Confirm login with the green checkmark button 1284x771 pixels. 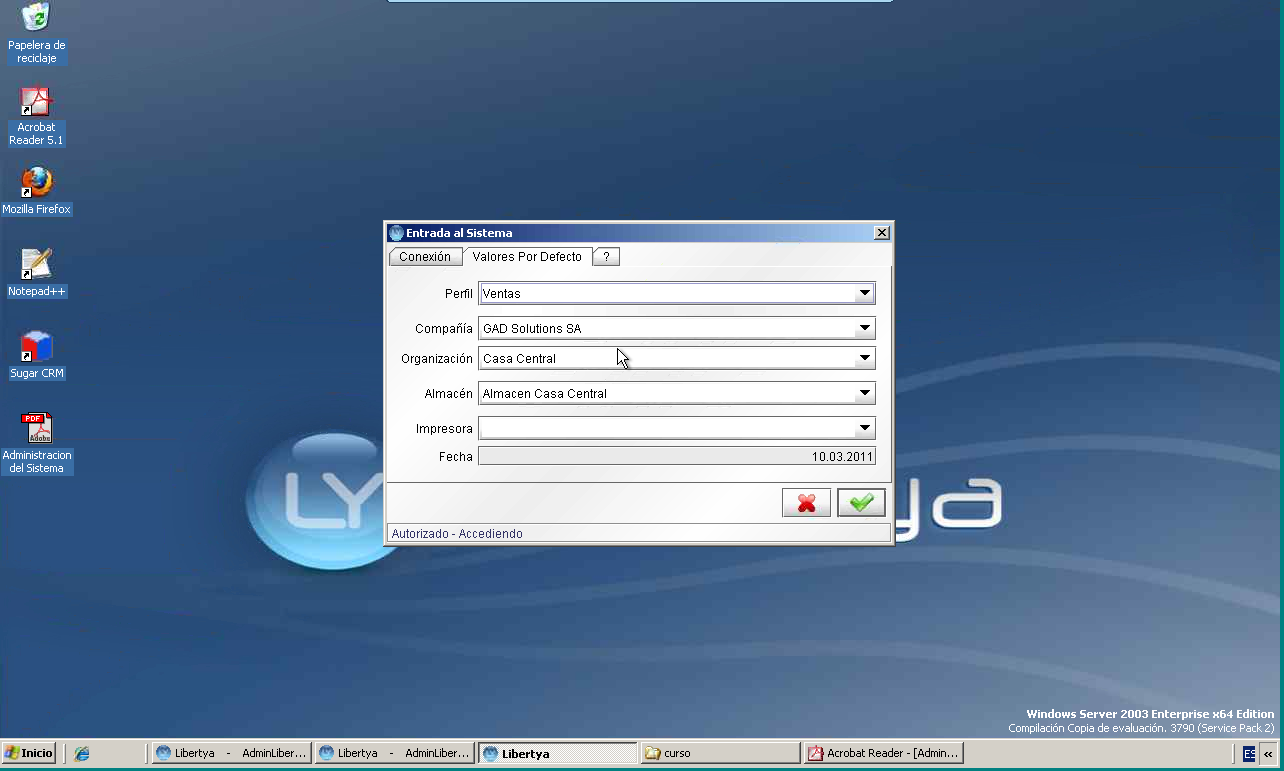(861, 503)
